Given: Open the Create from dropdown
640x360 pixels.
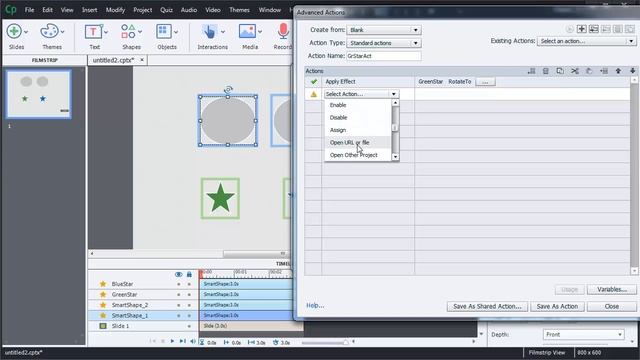Looking at the screenshot, I should coord(384,30).
